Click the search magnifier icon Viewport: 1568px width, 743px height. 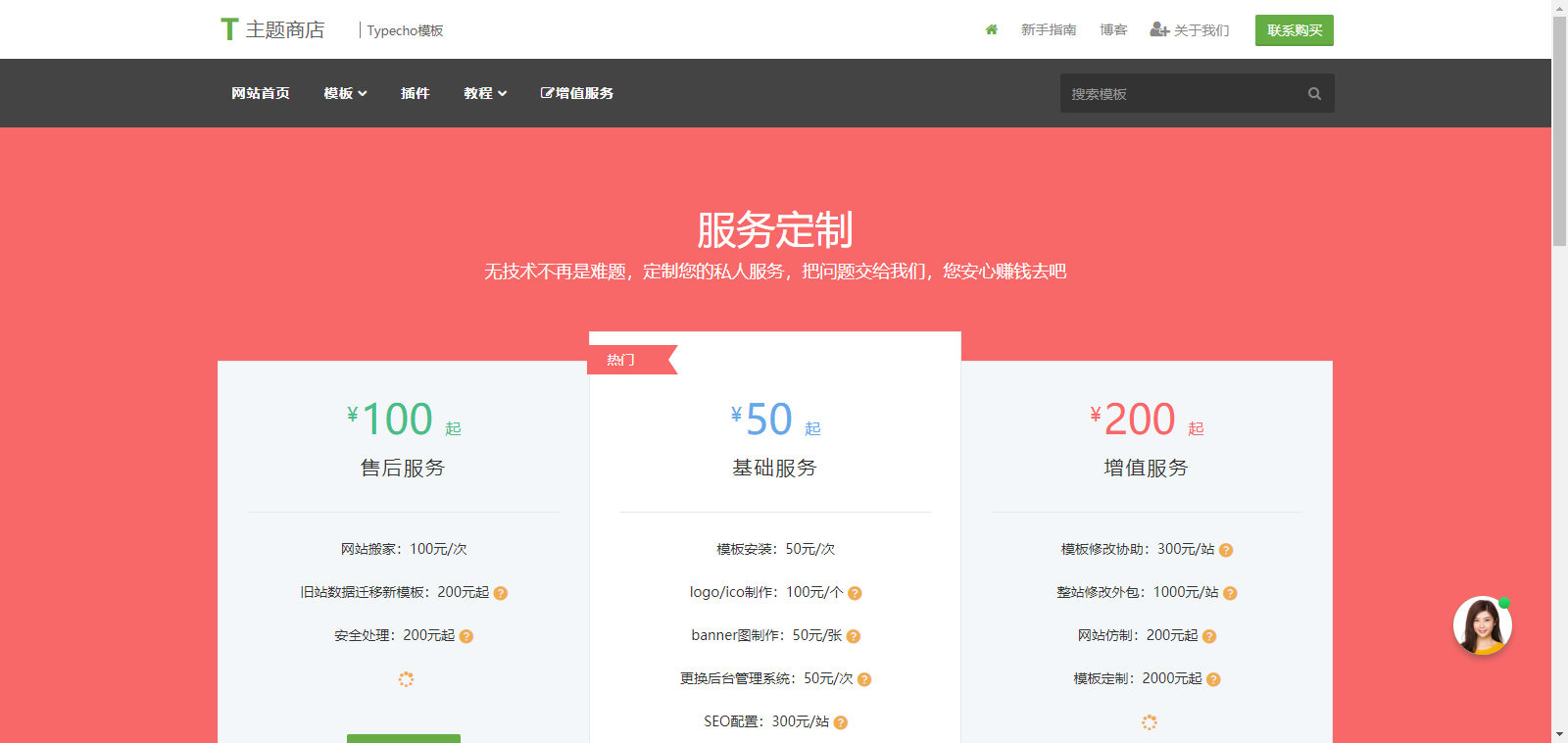click(x=1314, y=94)
